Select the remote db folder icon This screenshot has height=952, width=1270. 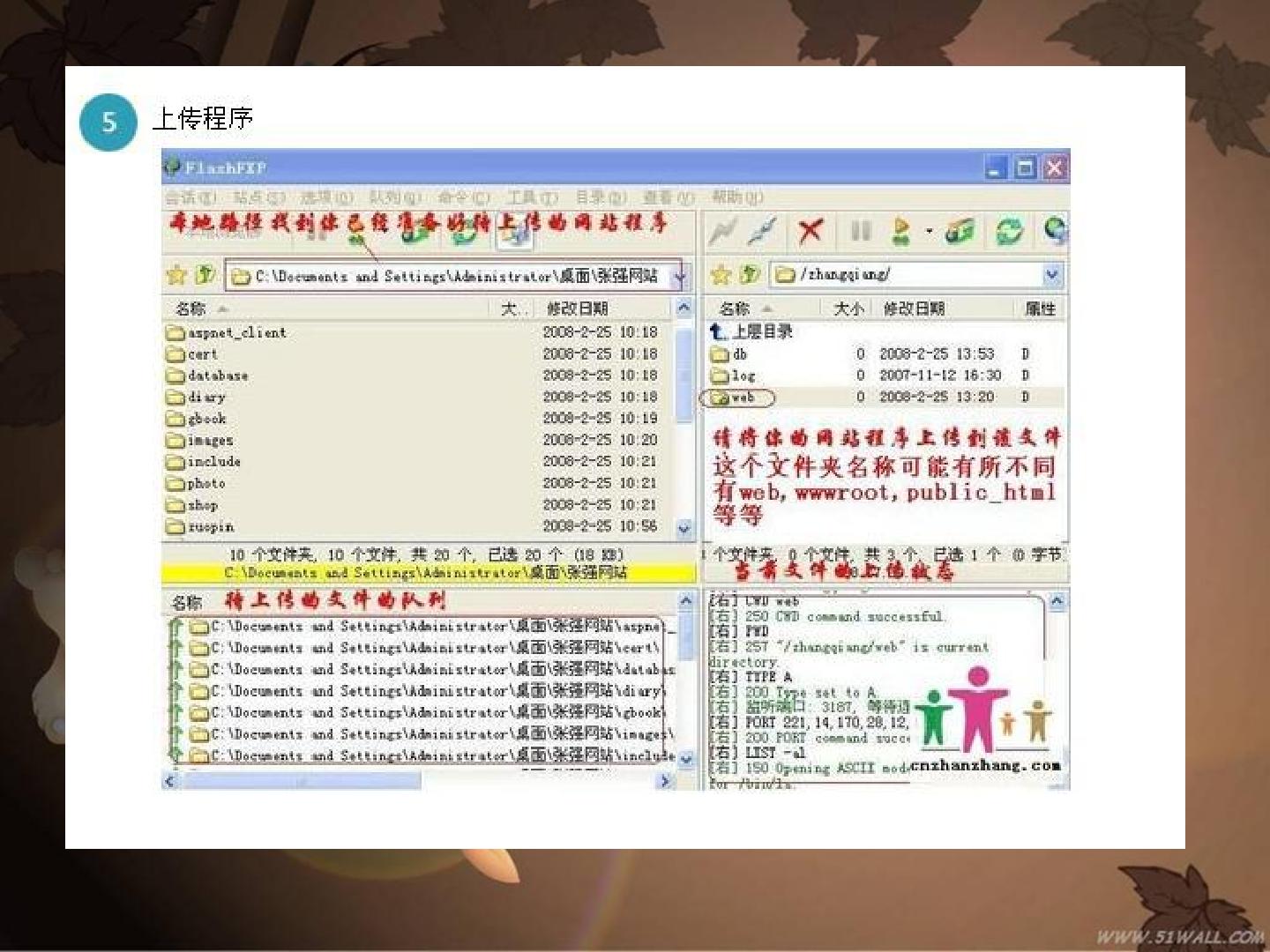click(x=720, y=354)
